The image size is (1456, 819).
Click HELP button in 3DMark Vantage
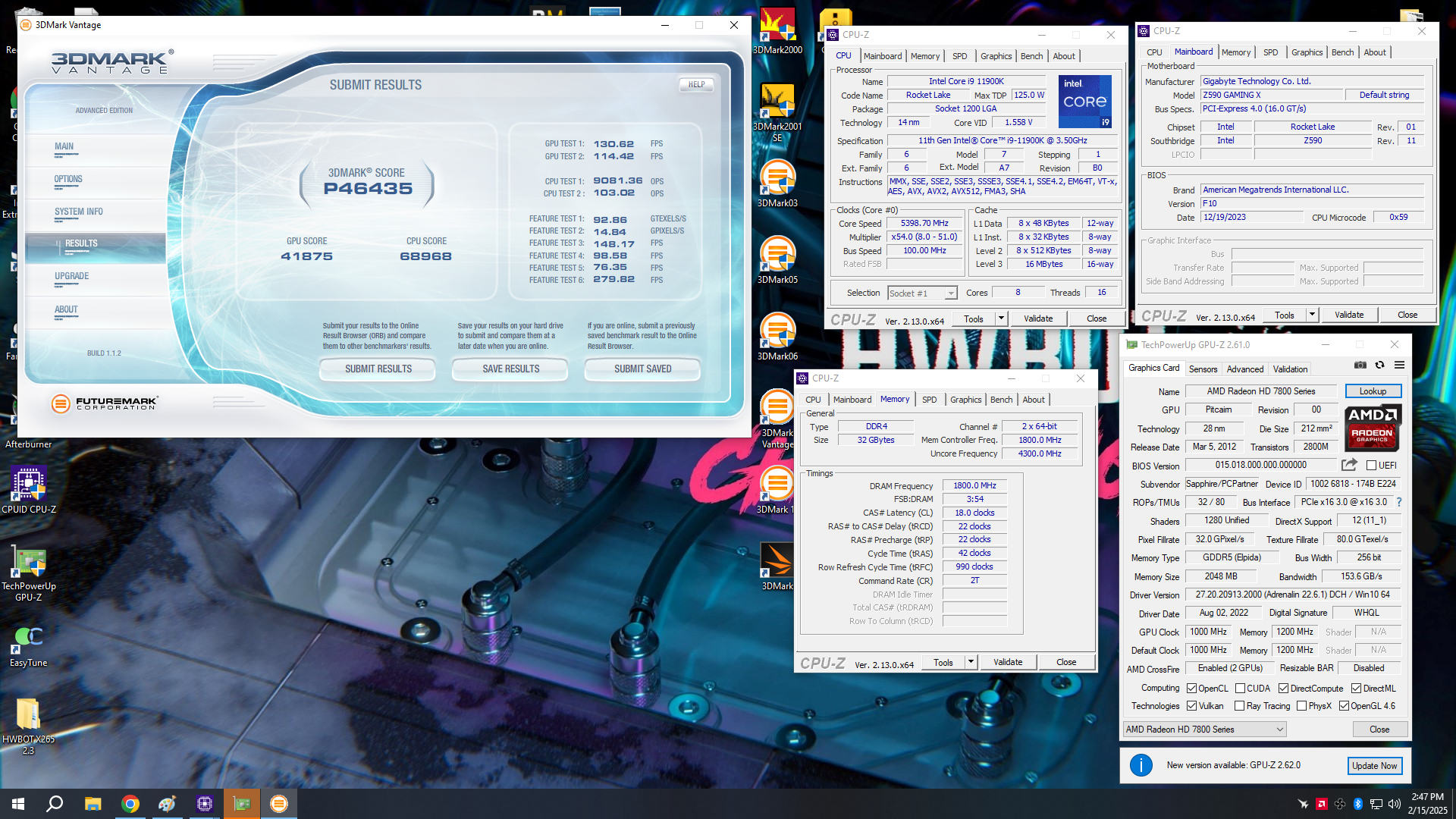click(696, 85)
